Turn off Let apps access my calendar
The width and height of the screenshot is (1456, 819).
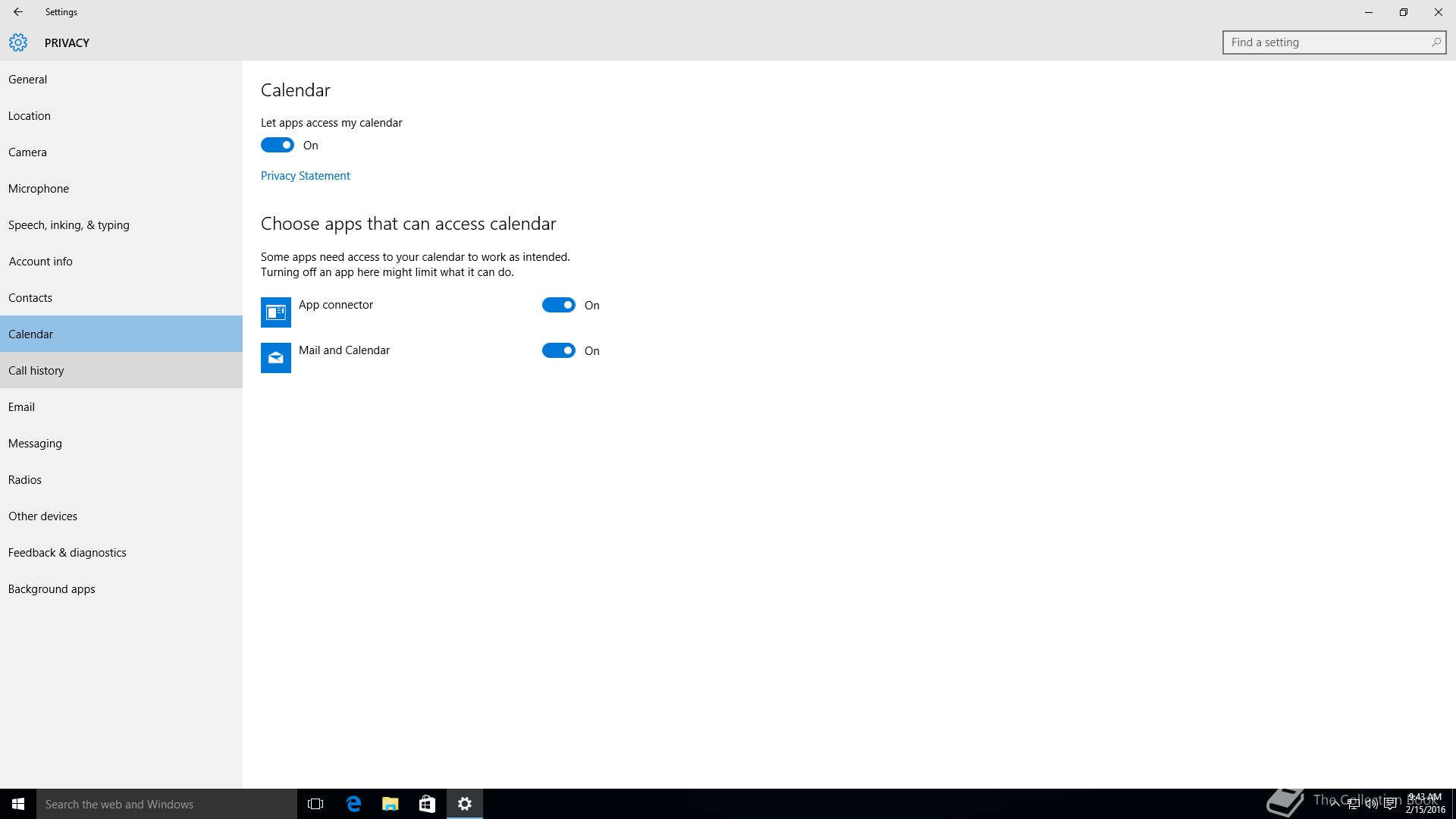pos(278,145)
